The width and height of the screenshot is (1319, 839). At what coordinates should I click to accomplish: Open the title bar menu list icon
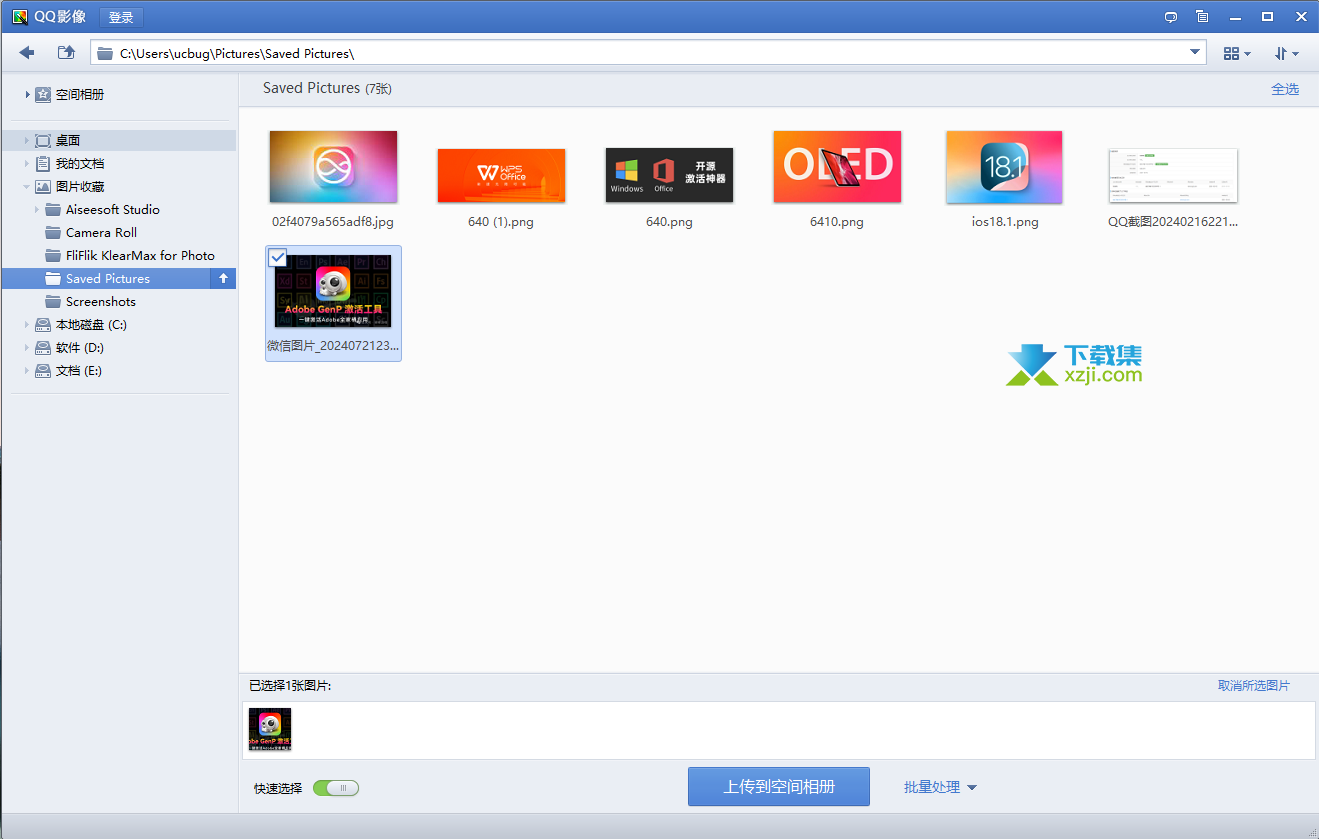[x=1202, y=17]
